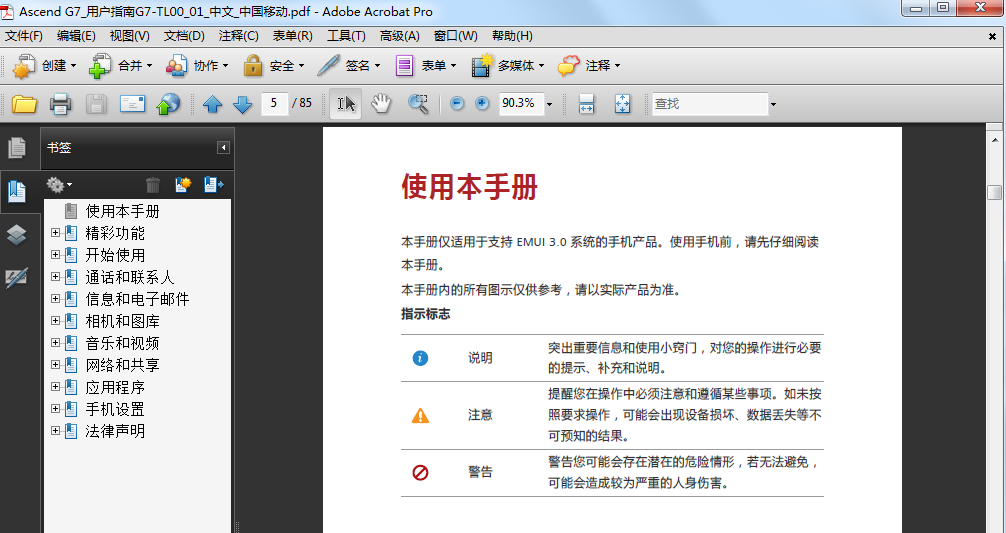This screenshot has width=1006, height=533.
Task: Expand the 应用程序 bookmark
Action: pyautogui.click(x=56, y=387)
